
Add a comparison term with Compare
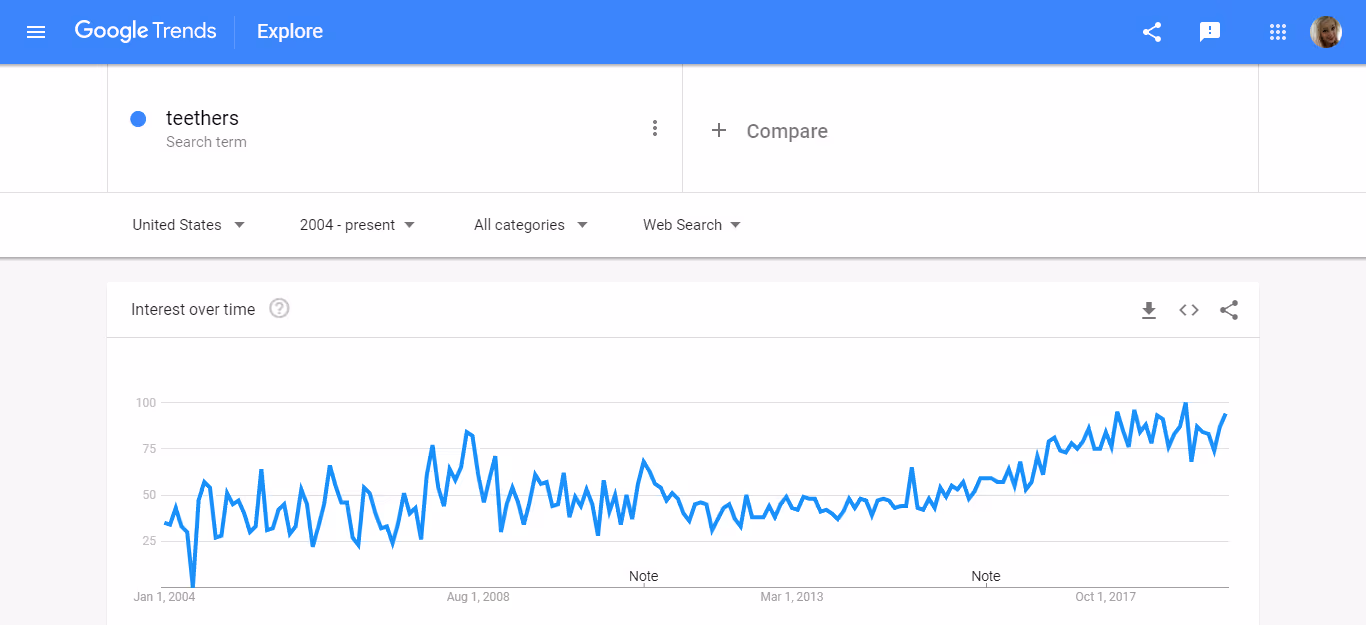(x=769, y=130)
